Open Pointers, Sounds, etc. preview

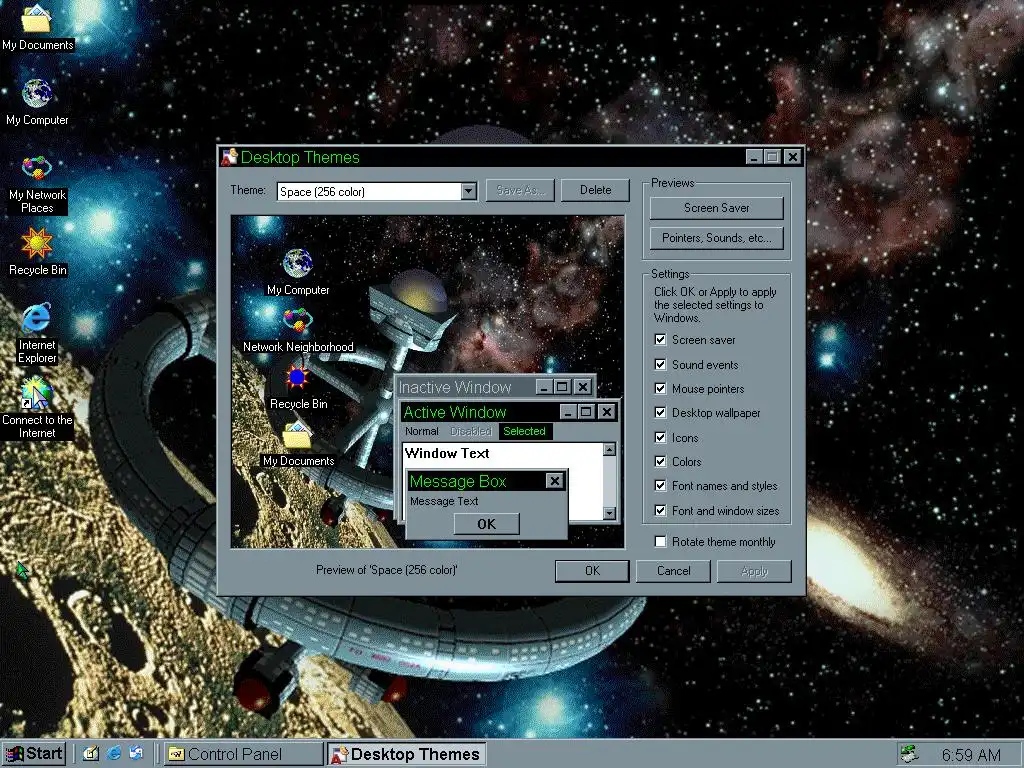coord(716,238)
